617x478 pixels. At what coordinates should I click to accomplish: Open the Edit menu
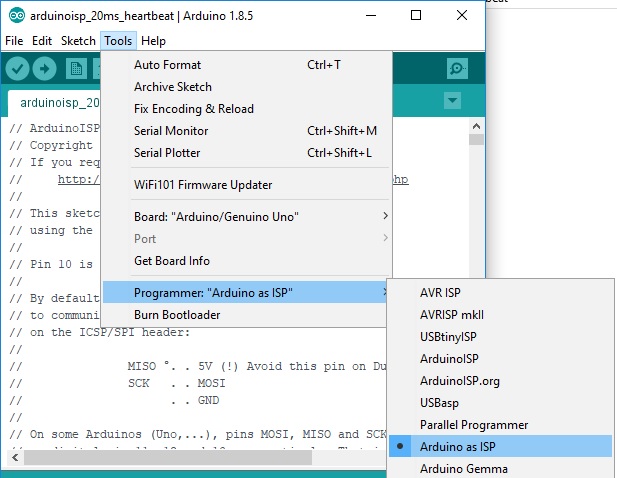point(42,41)
